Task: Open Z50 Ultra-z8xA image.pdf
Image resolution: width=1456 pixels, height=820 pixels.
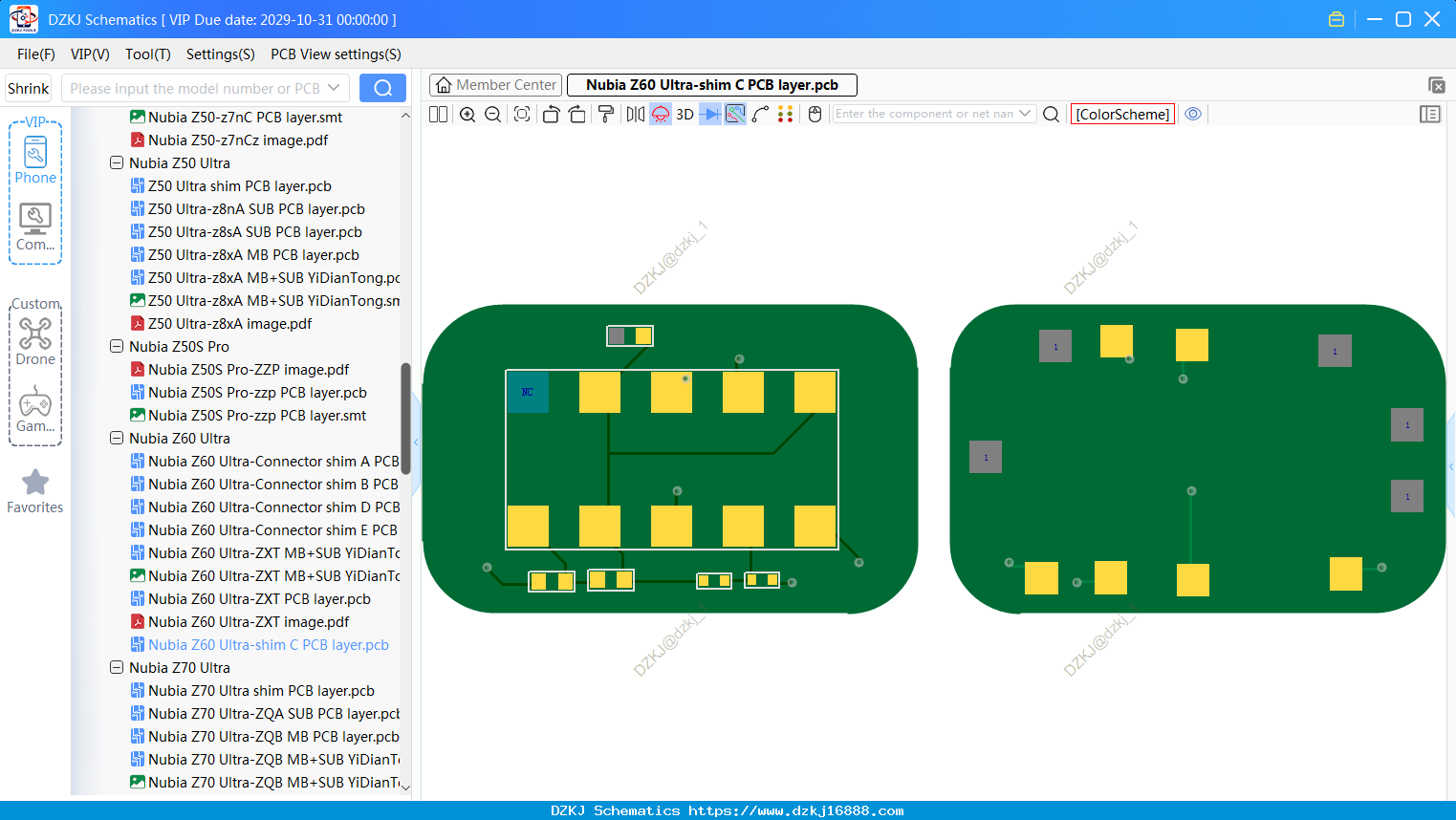Action: tap(229, 324)
